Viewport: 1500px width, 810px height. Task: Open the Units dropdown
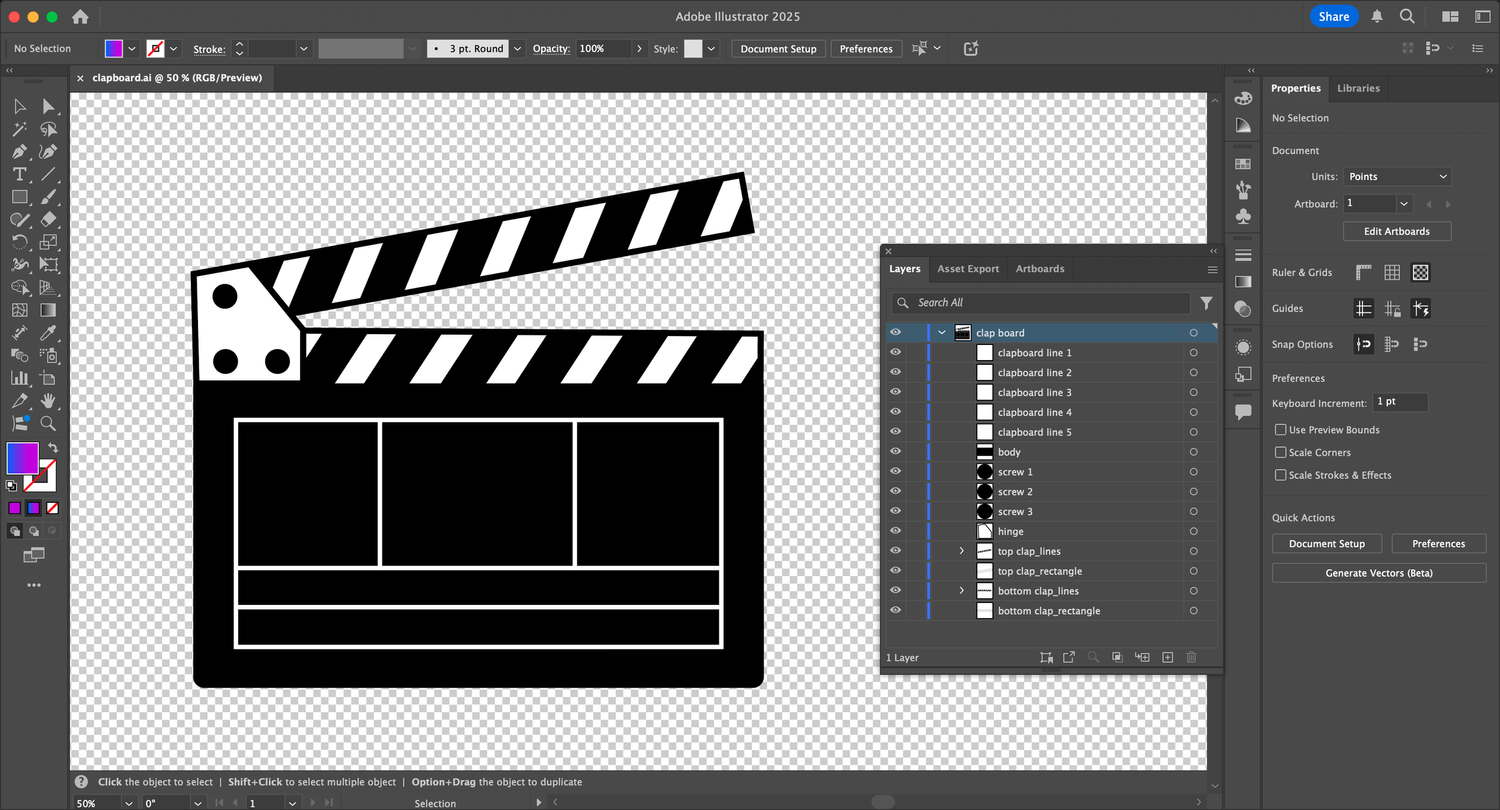tap(1397, 176)
